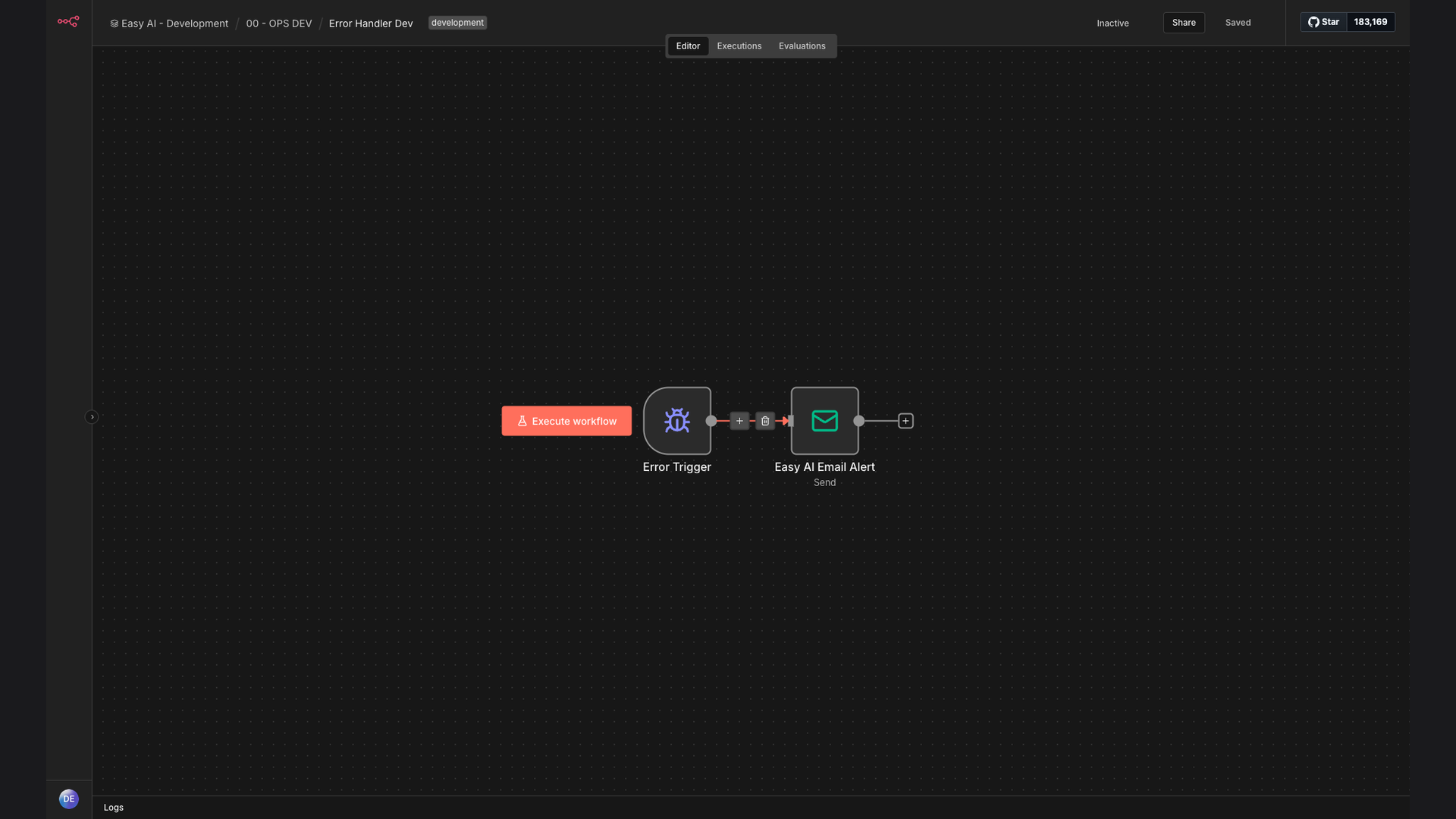This screenshot has width=1456, height=819.
Task: Open the 183,169 star count link
Action: 1370,22
